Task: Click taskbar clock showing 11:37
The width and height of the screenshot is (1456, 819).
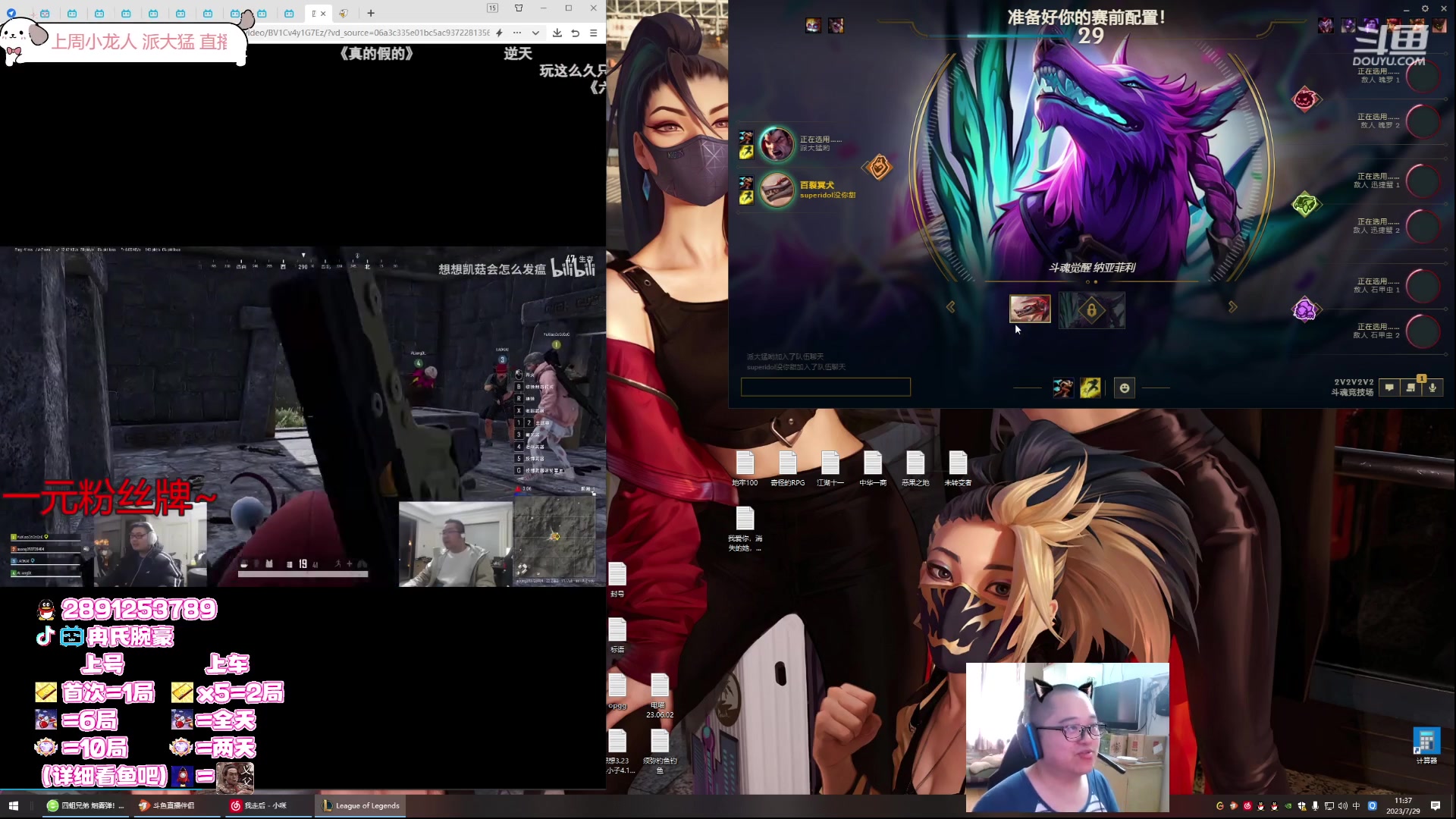Action: [1403, 805]
